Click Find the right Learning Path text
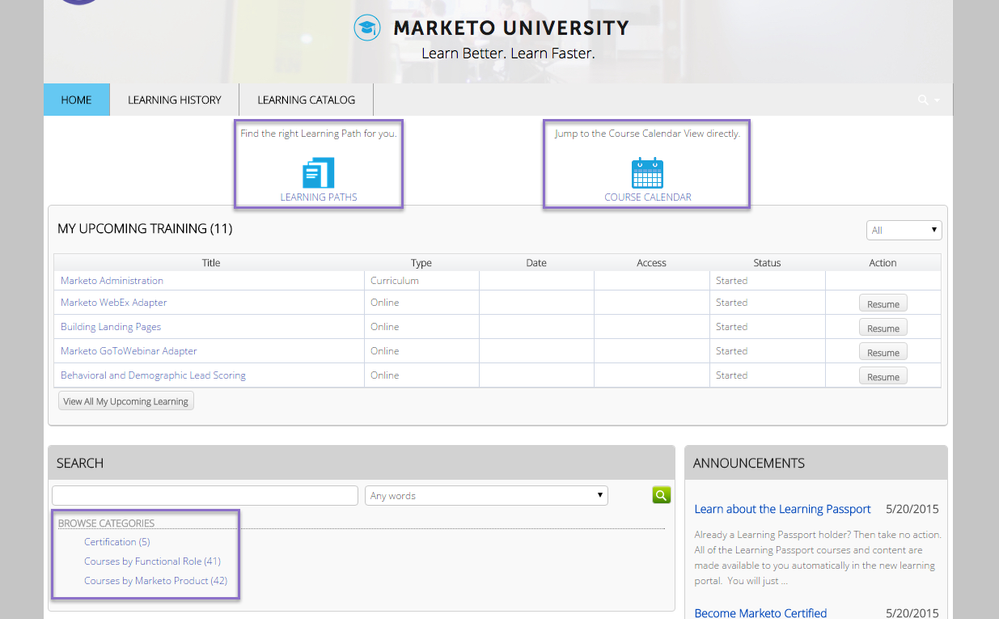Image resolution: width=999 pixels, height=619 pixels. 319,134
